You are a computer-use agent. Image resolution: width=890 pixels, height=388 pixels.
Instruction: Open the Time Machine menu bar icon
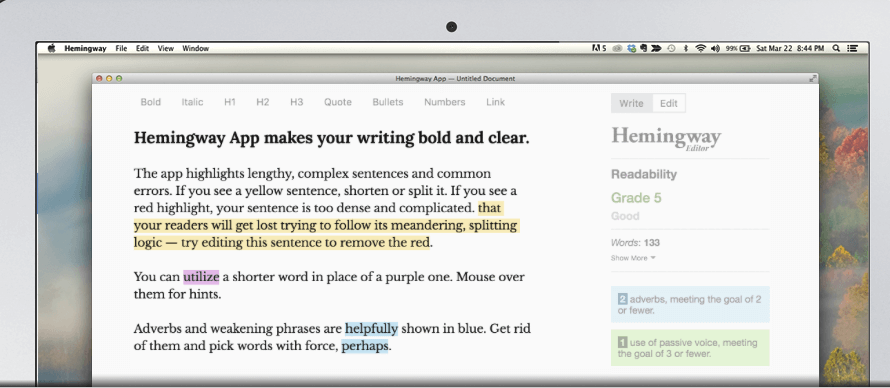[x=671, y=49]
